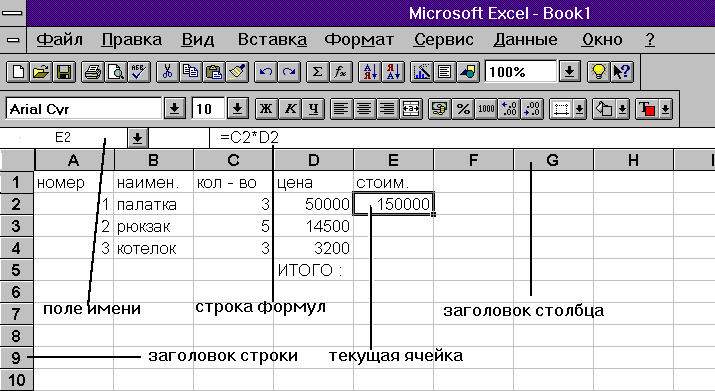Apply Percent Style icon
715x391 pixels.
[x=463, y=109]
